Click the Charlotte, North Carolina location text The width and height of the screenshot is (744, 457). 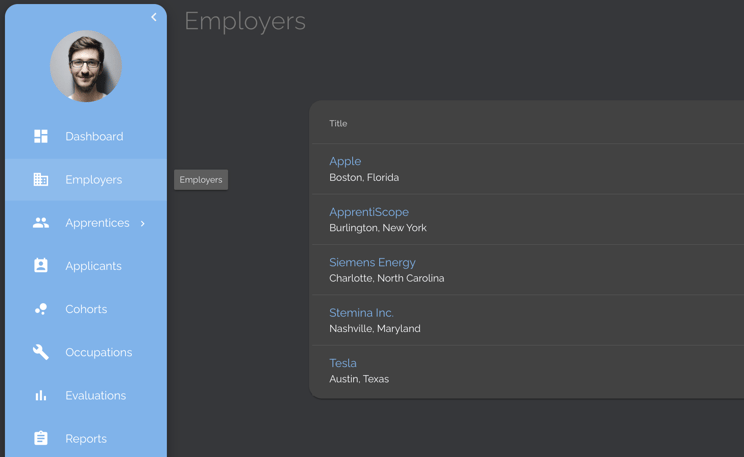pyautogui.click(x=387, y=278)
